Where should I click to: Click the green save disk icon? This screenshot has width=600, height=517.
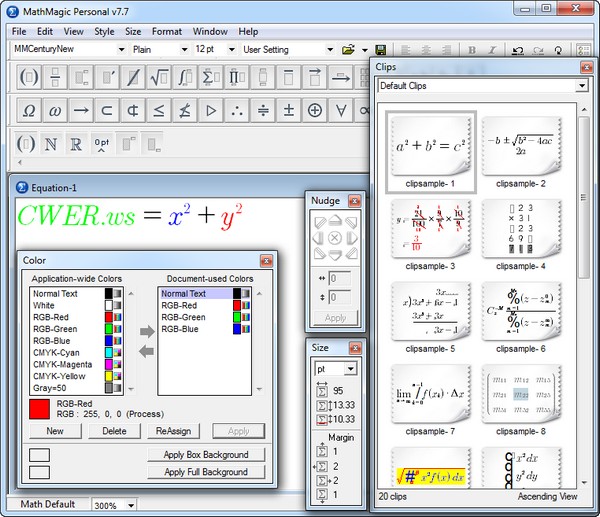tap(380, 49)
